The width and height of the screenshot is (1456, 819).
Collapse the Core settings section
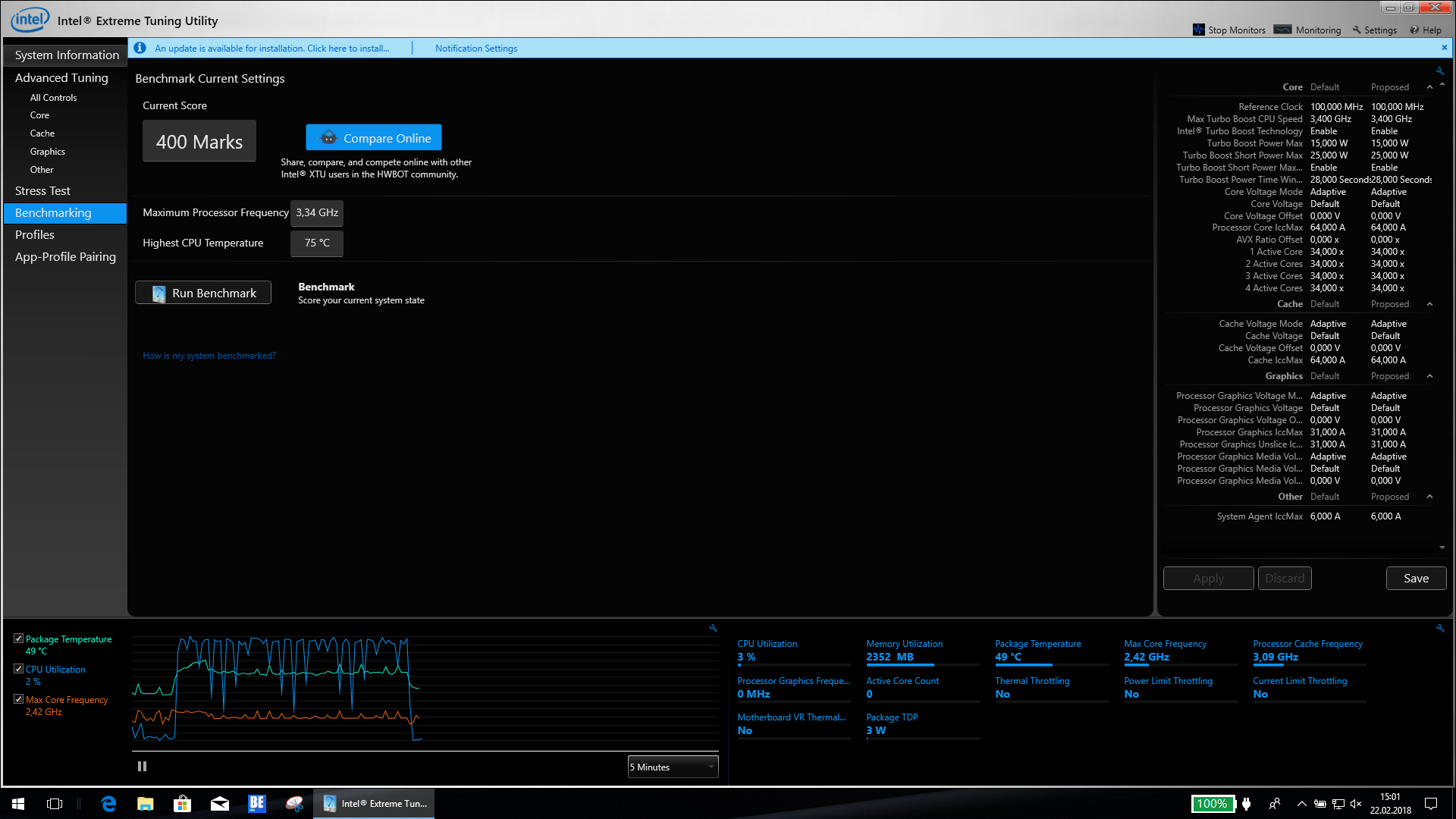[x=1429, y=87]
